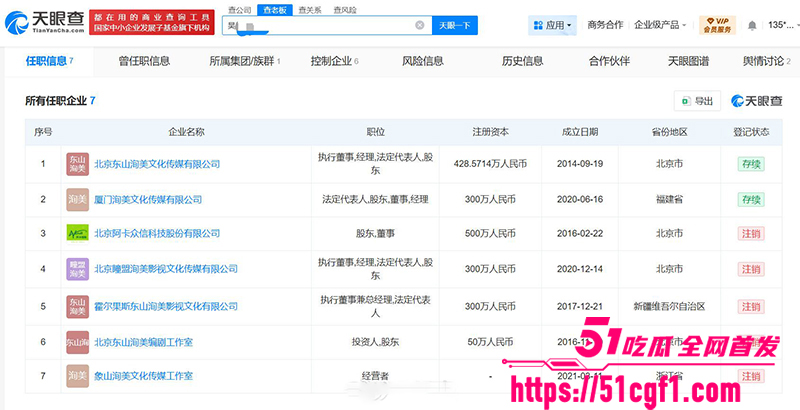
Task: Open 厦门洵美文化传媒有限公司 link
Action: click(148, 199)
